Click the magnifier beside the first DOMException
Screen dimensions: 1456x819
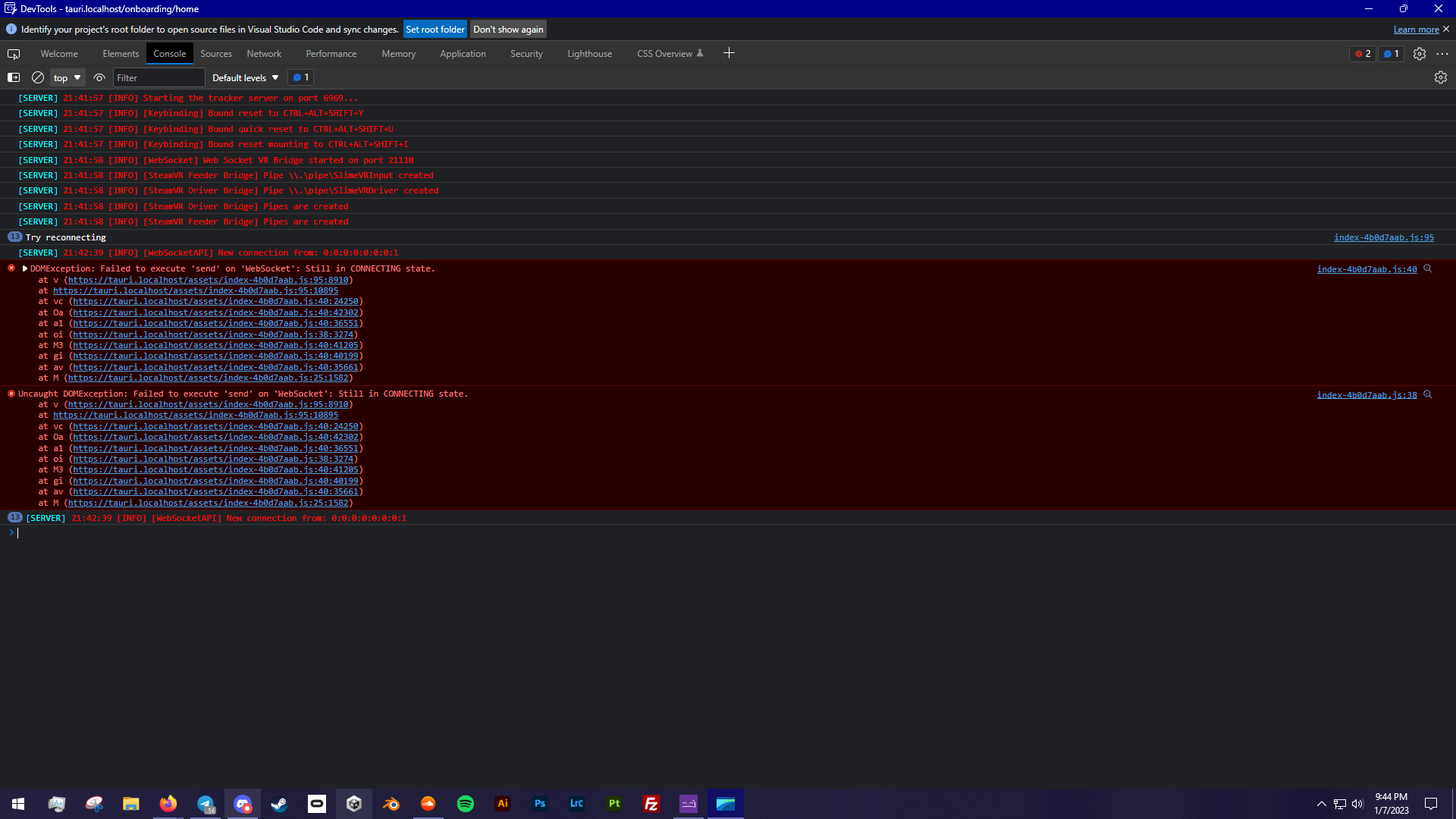click(x=1429, y=268)
